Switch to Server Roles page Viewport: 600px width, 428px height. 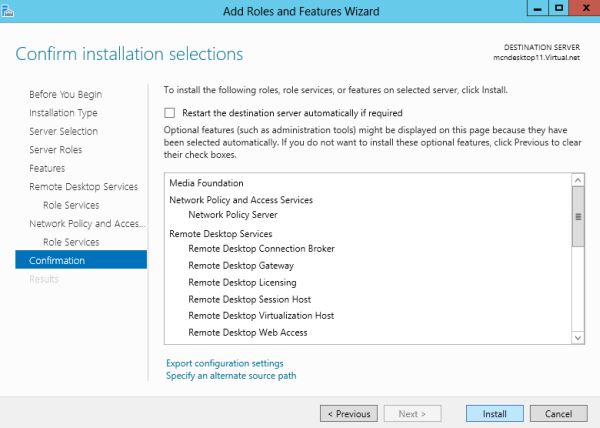tap(55, 150)
